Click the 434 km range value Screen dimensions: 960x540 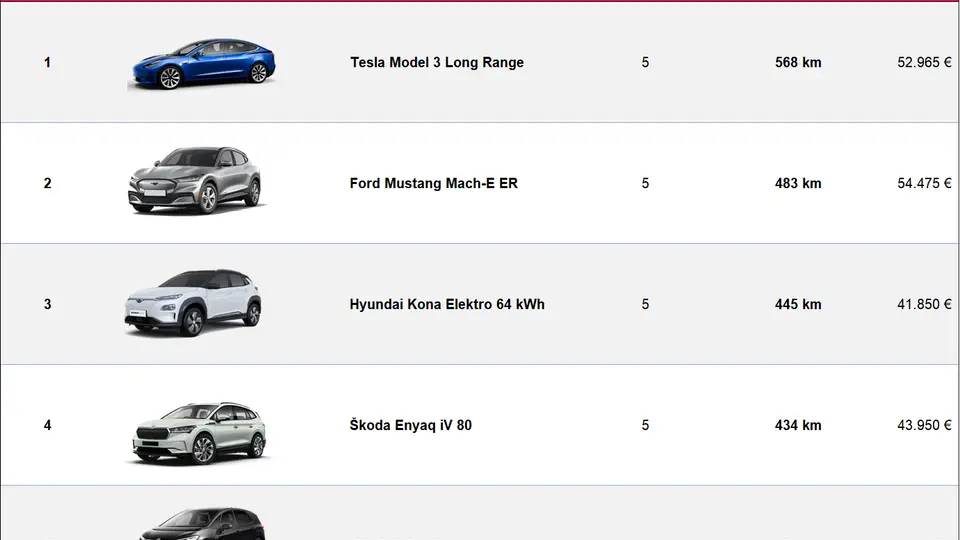[x=798, y=425]
